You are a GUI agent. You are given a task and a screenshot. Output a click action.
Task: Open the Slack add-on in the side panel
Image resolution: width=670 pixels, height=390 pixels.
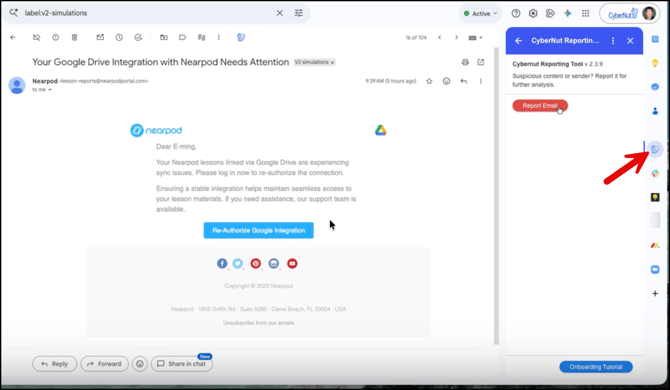point(655,173)
